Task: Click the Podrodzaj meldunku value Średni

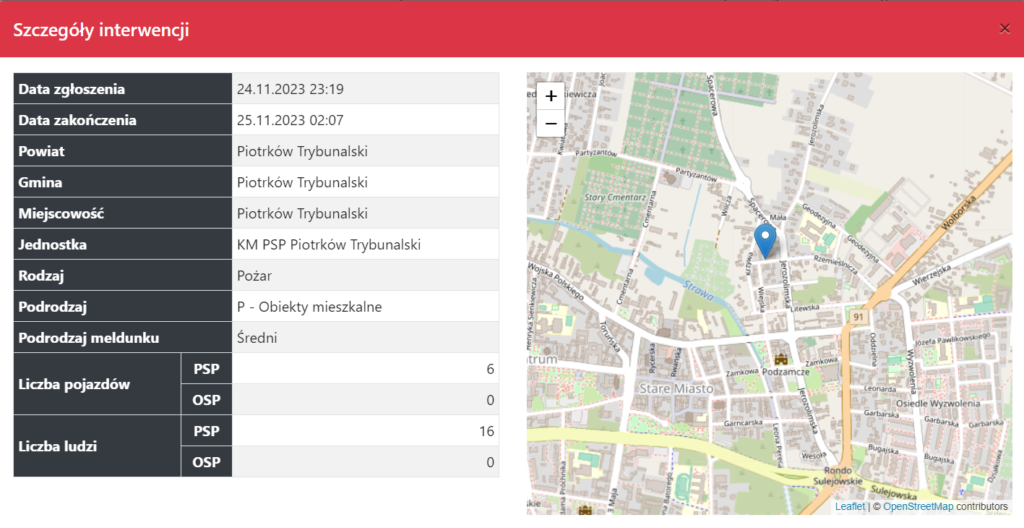Action: 258,338
